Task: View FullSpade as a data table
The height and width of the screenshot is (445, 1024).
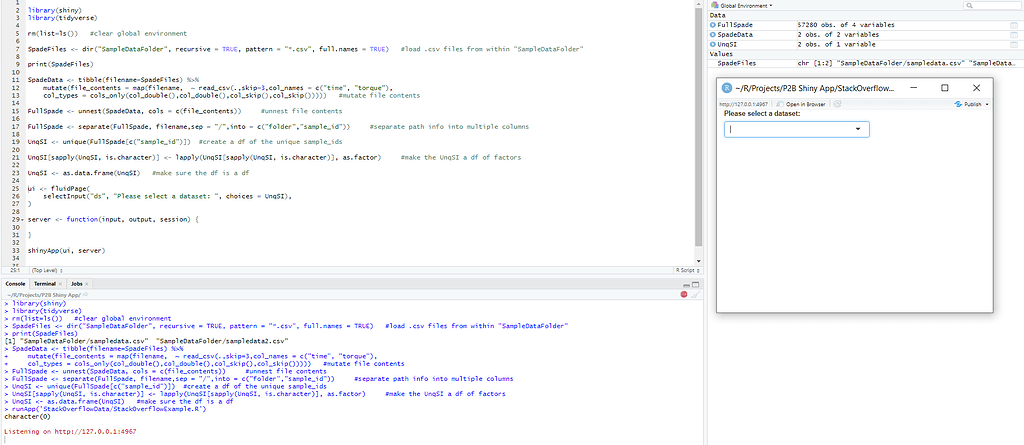Action: coord(1015,23)
